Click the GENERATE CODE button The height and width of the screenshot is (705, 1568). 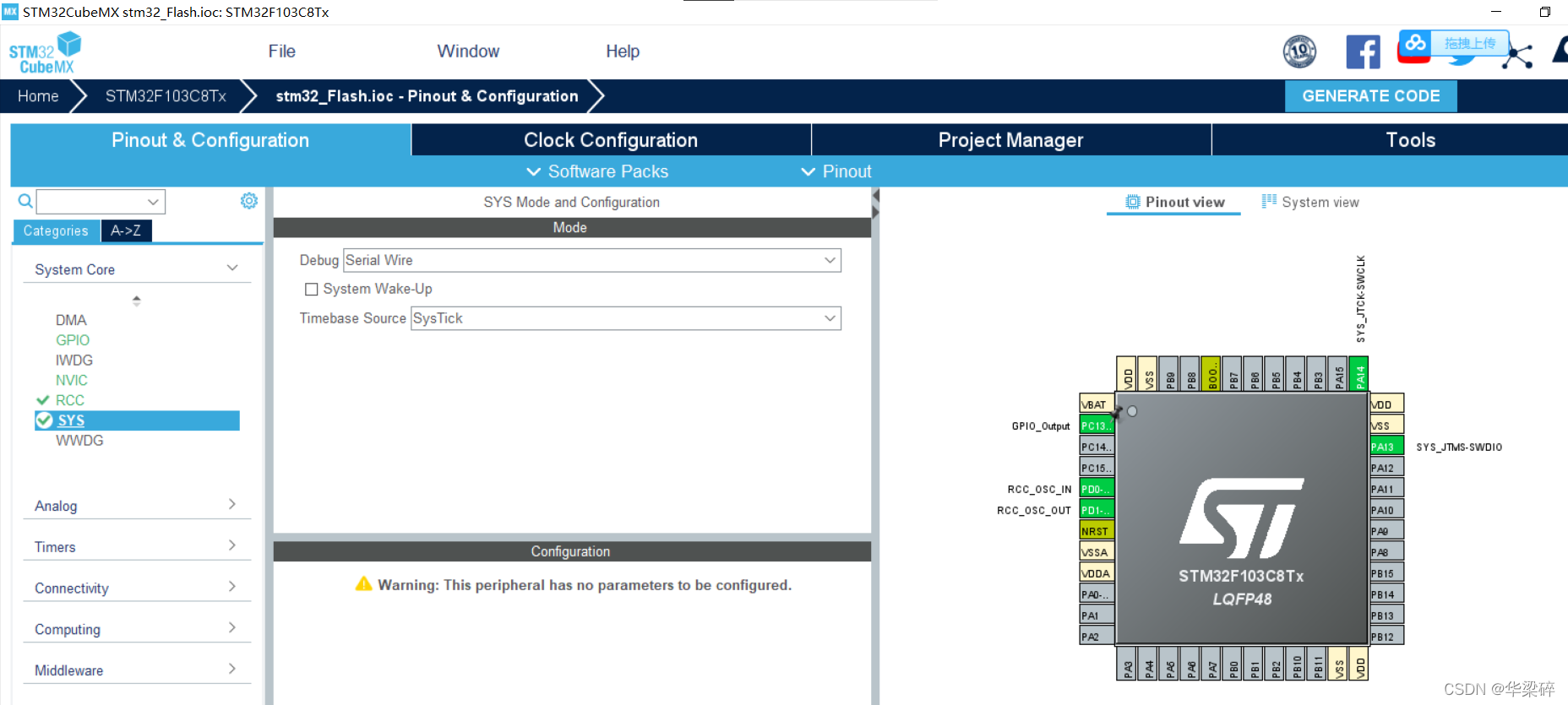[1370, 96]
